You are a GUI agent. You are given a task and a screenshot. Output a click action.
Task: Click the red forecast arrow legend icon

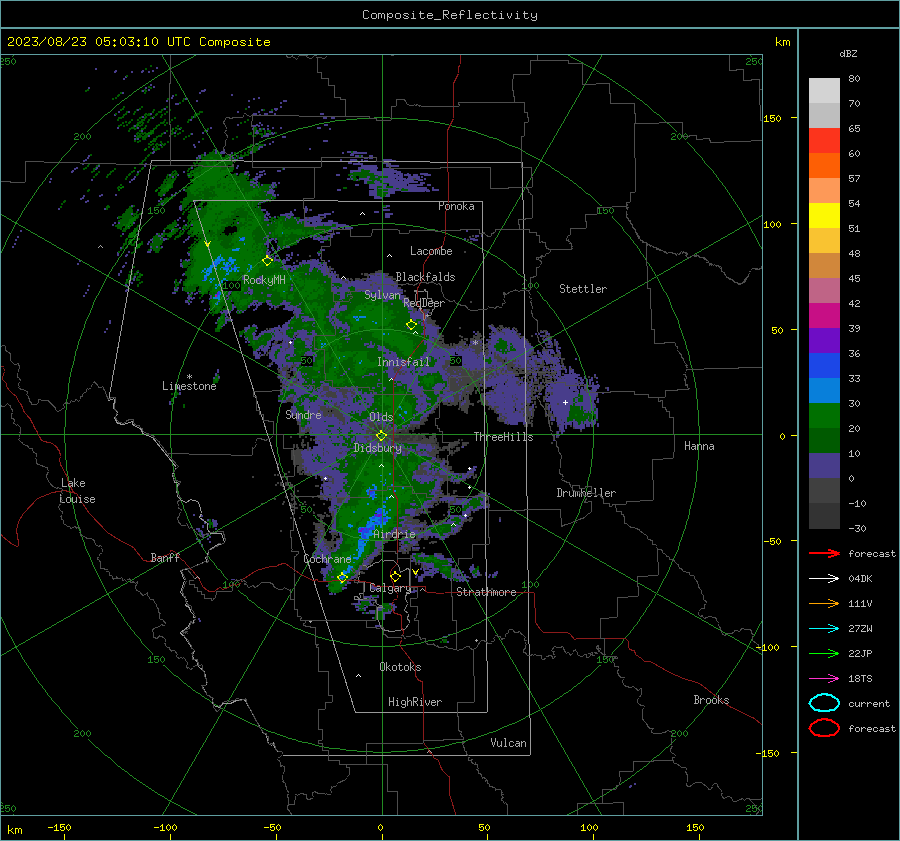tap(824, 553)
